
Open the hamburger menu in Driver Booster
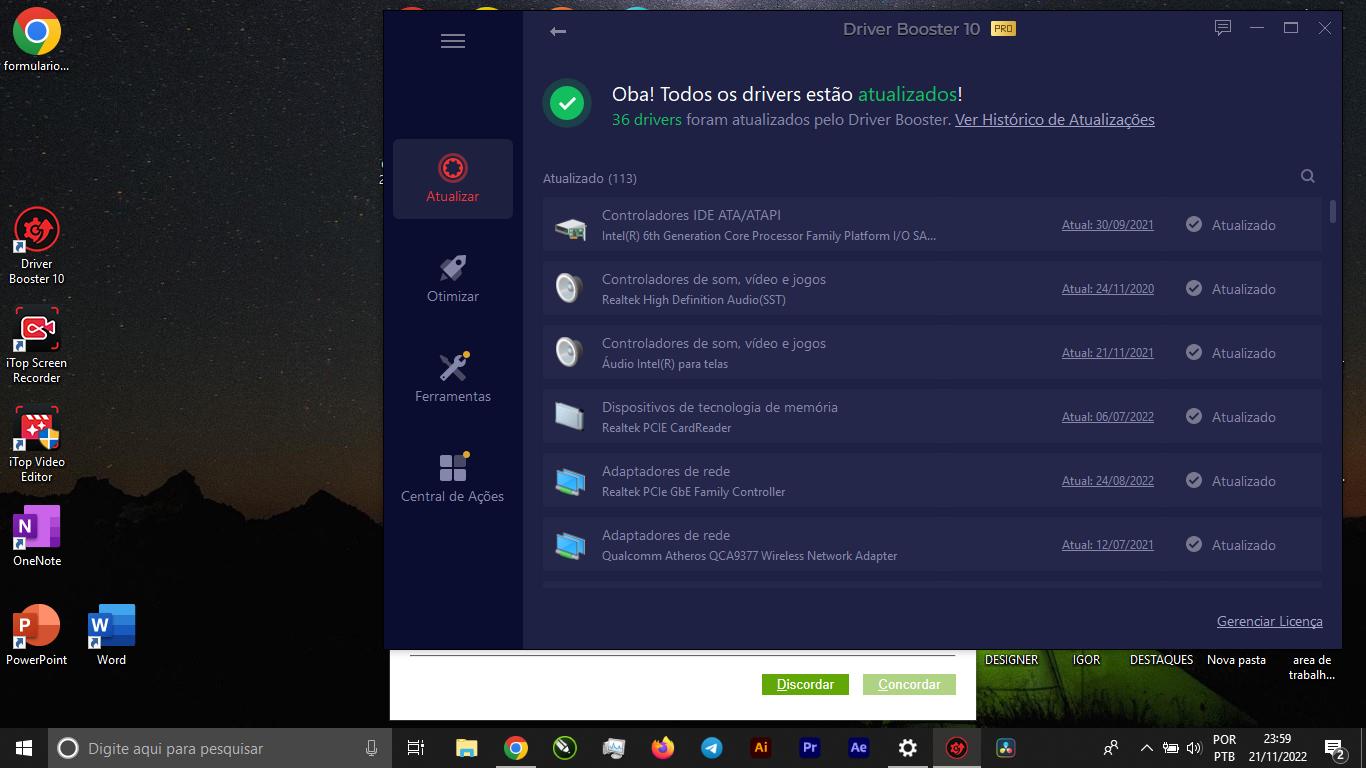coord(453,41)
